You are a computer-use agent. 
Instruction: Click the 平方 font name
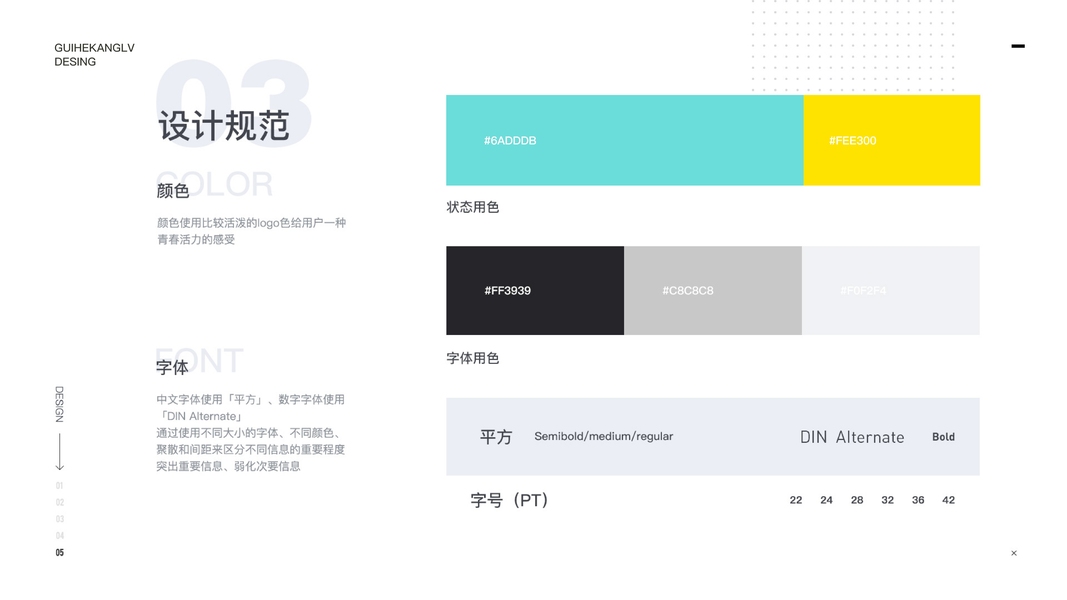(x=496, y=437)
